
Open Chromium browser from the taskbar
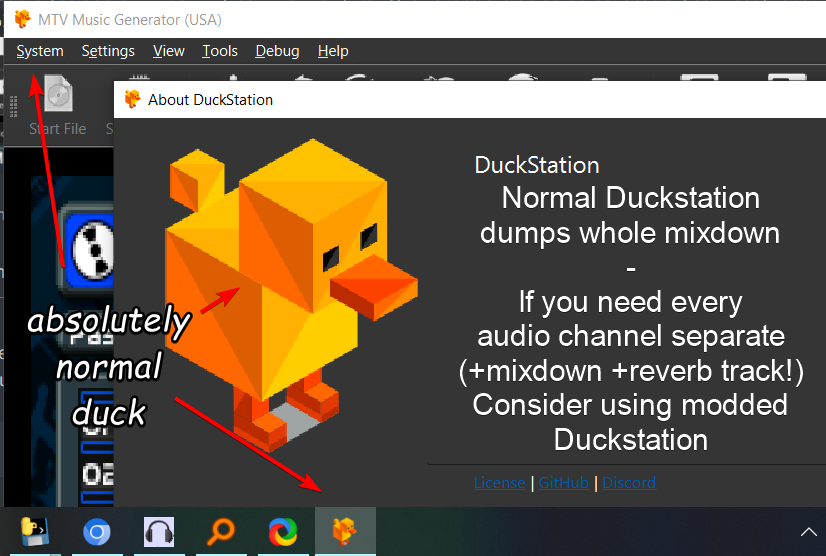click(97, 532)
